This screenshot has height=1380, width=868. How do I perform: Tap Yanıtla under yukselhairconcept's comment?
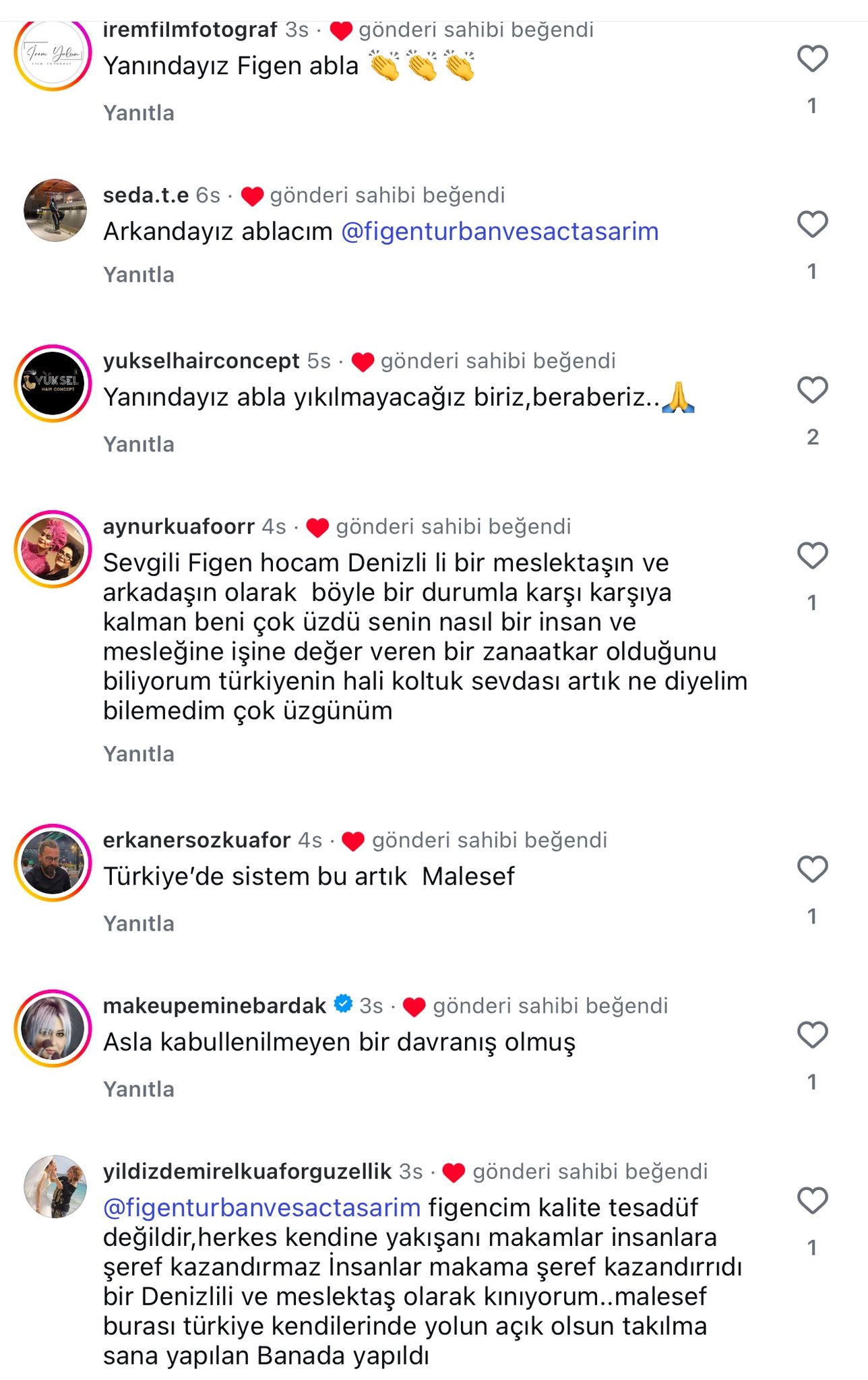139,445
